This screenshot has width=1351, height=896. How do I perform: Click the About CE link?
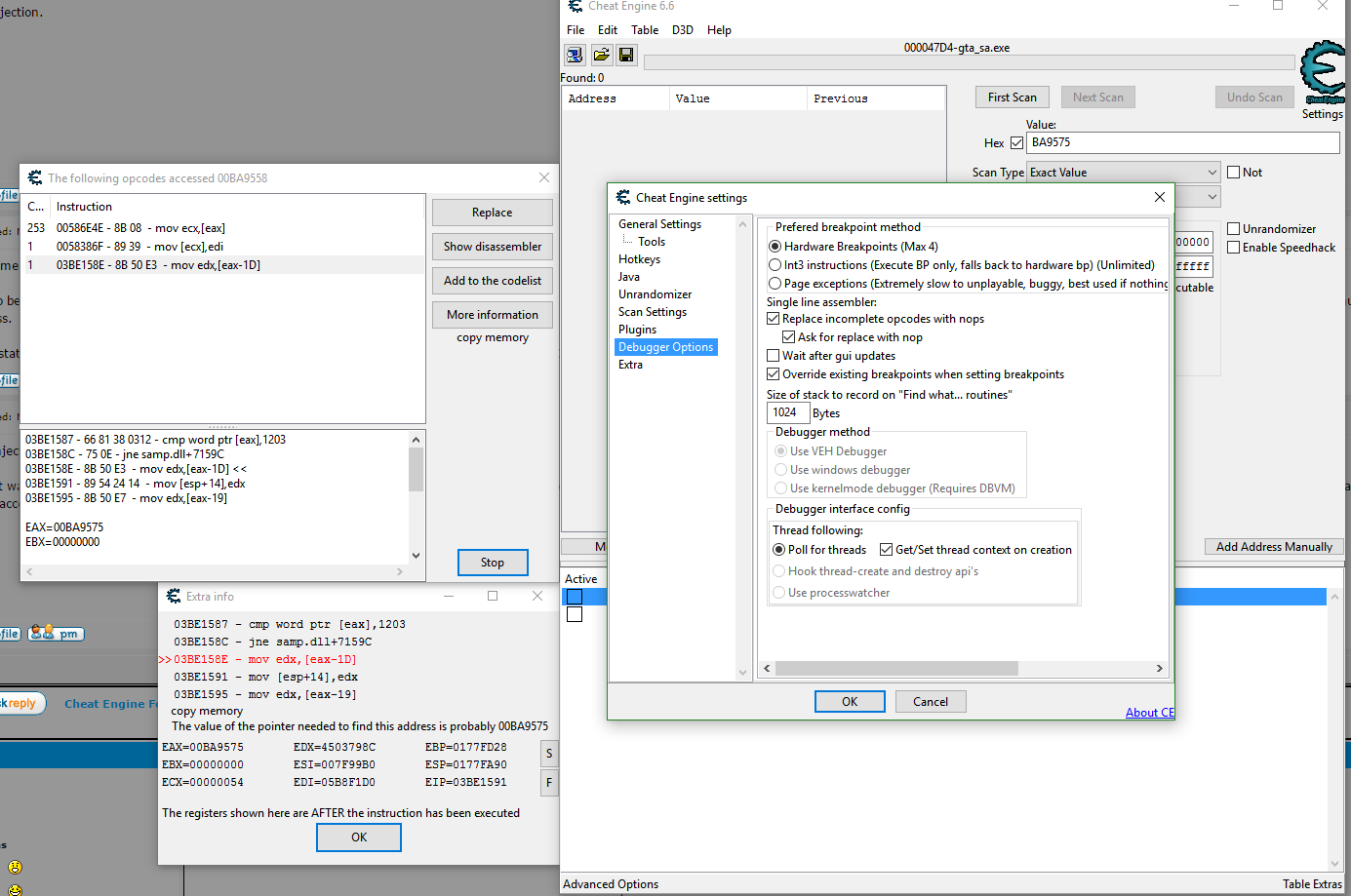(1149, 713)
